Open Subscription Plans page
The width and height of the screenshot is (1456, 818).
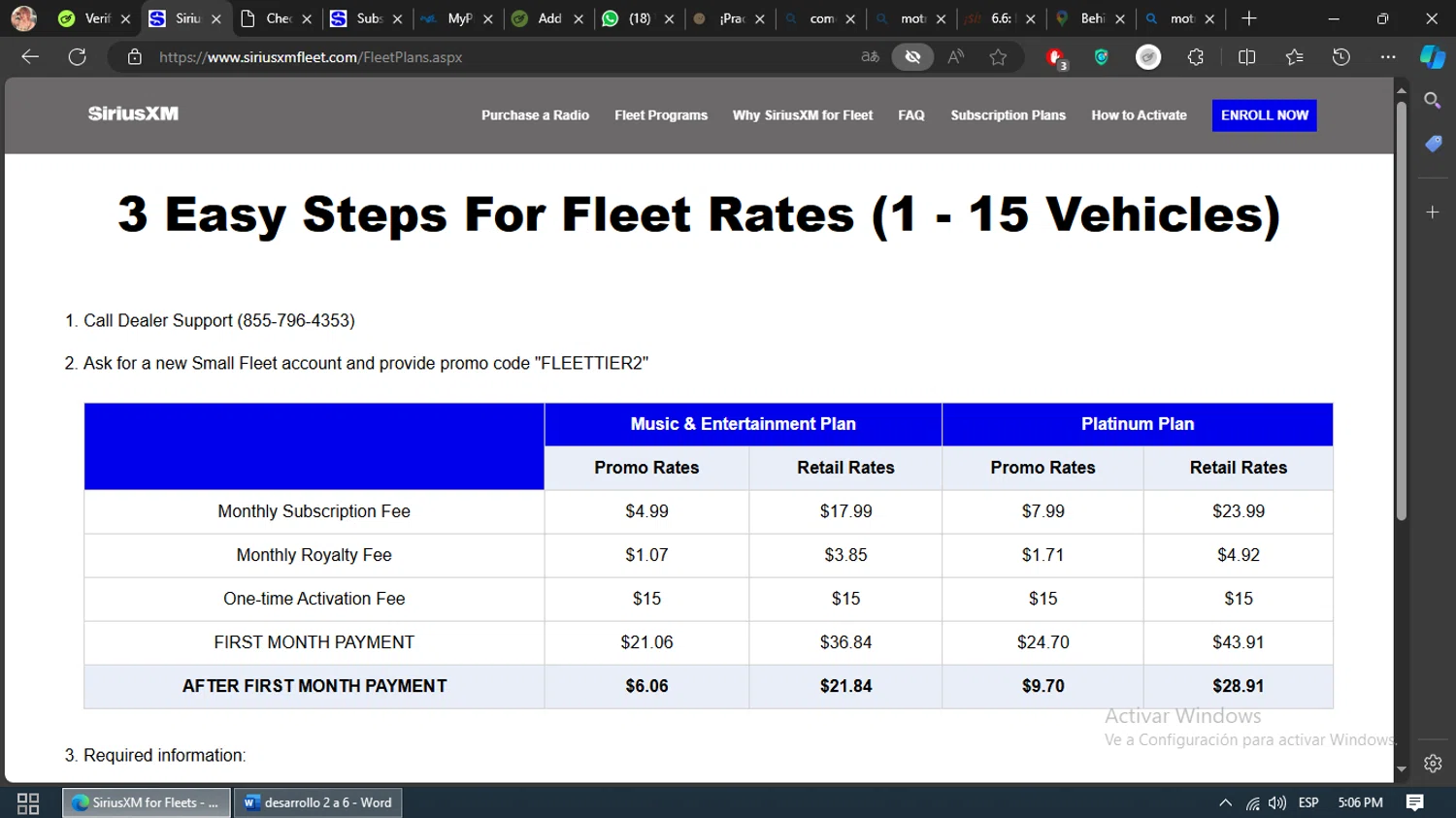pos(1008,115)
